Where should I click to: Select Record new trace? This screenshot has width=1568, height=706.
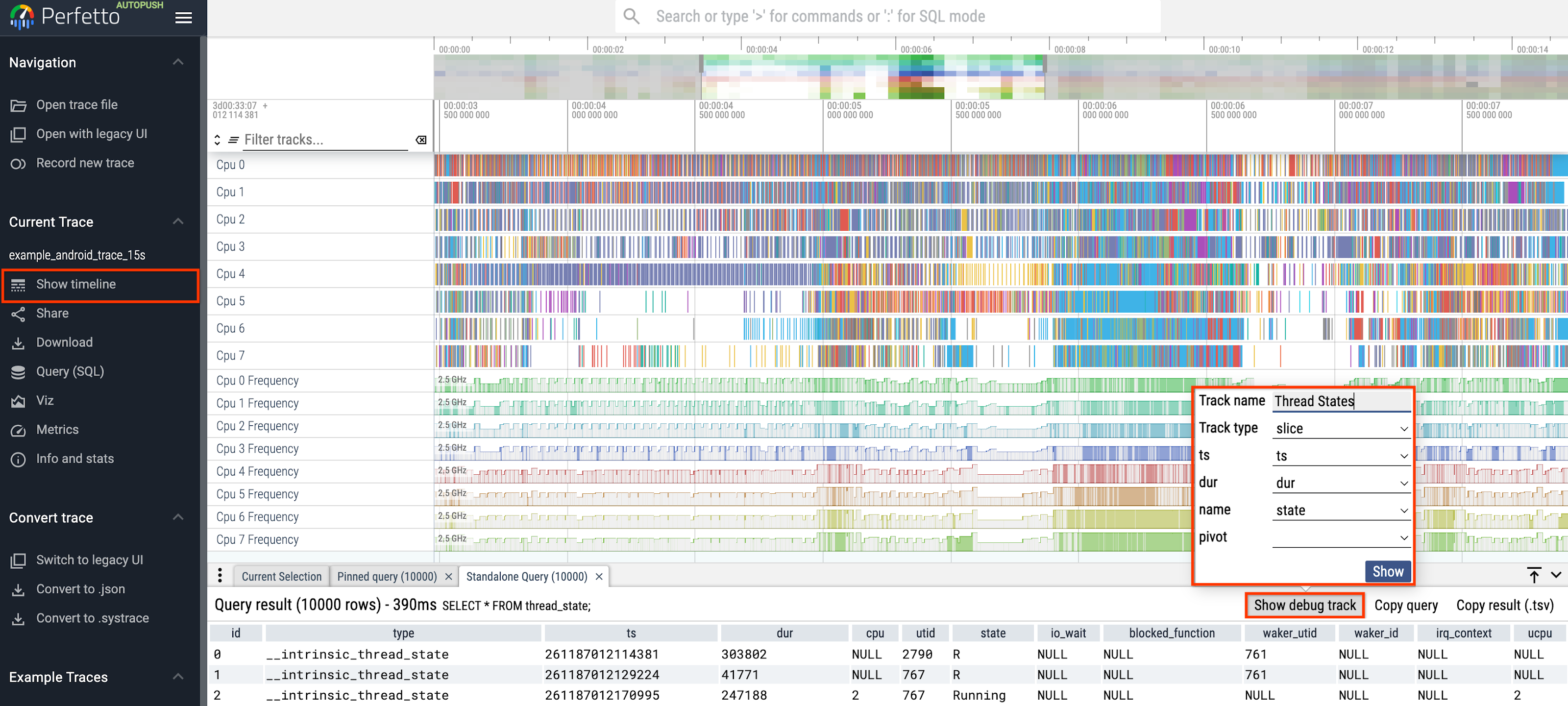pos(85,163)
